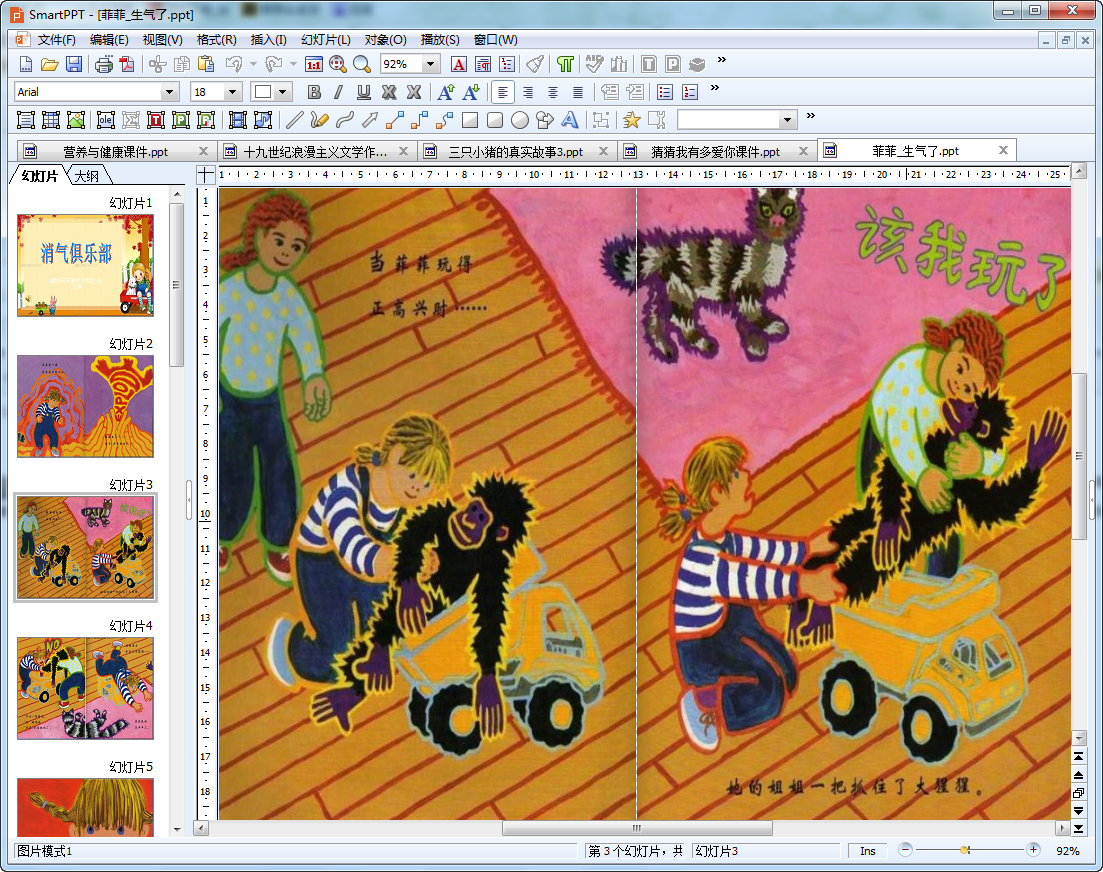Insert a picture frame from the toolbar

[x=76, y=120]
